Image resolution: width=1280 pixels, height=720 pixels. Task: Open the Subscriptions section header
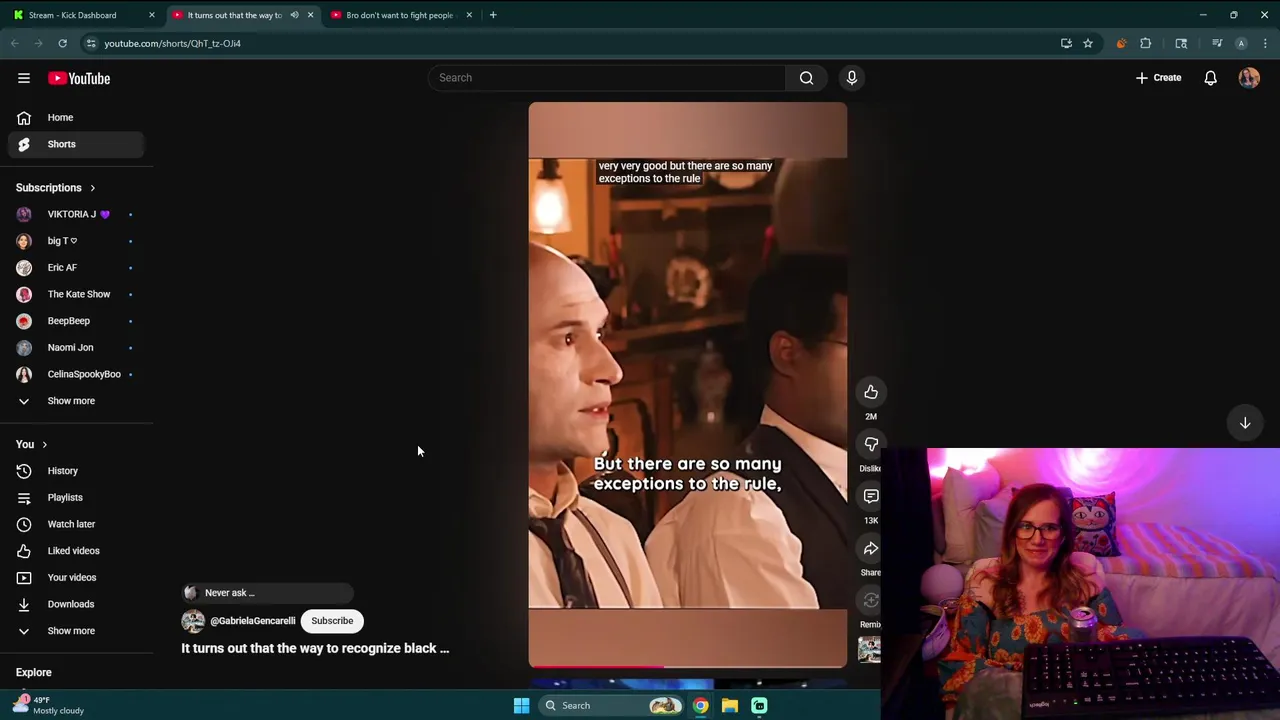(x=56, y=188)
